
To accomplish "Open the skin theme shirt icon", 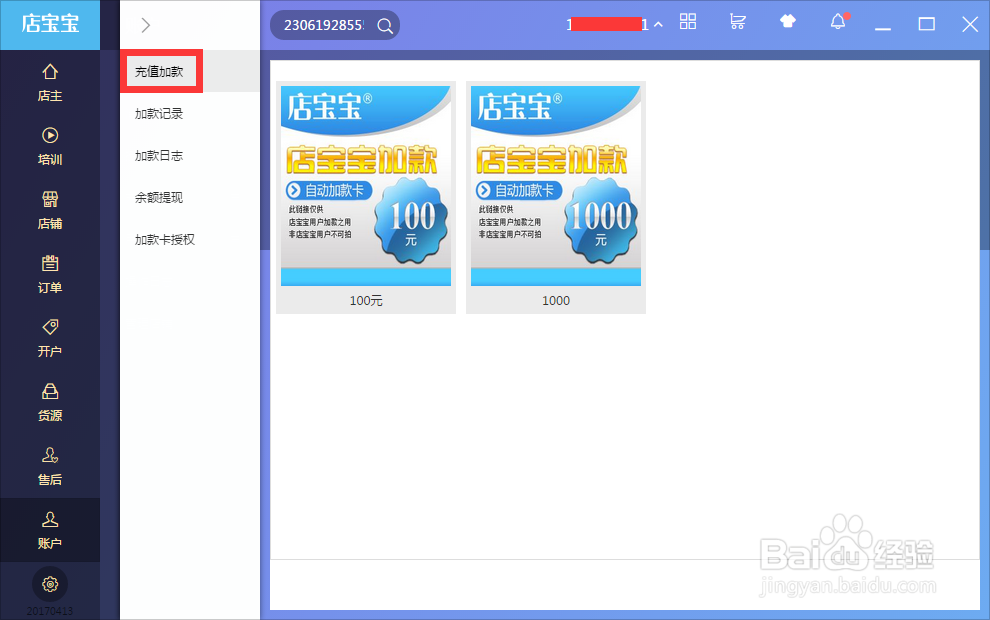I will tap(788, 21).
